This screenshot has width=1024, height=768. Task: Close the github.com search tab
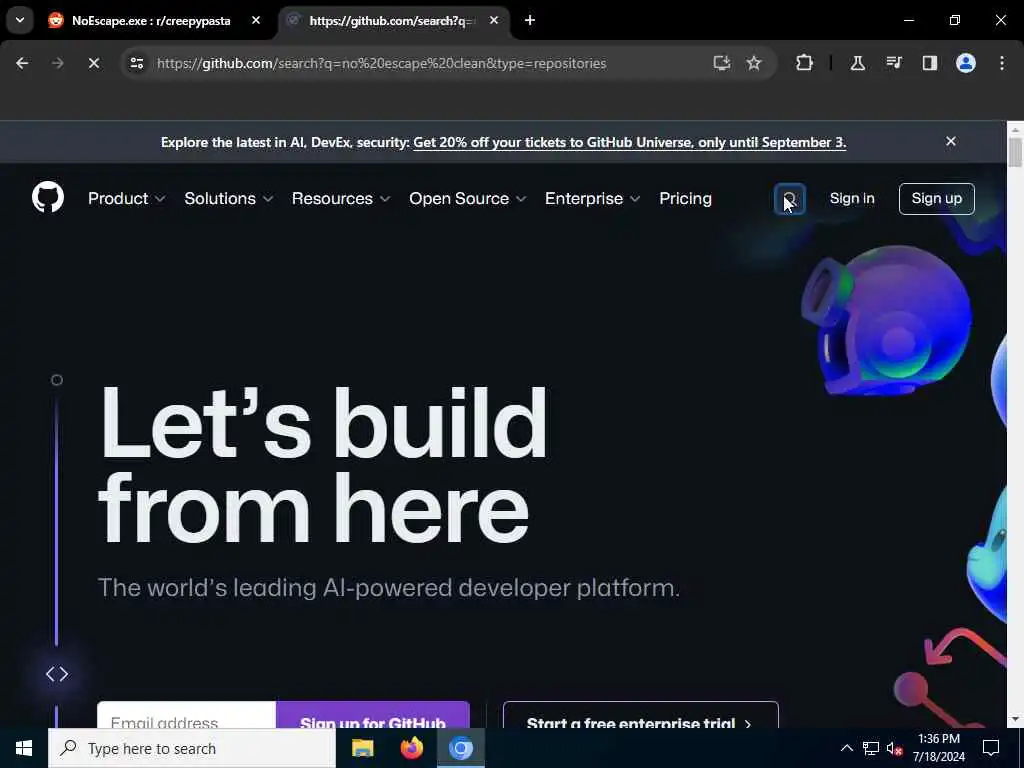tap(494, 20)
